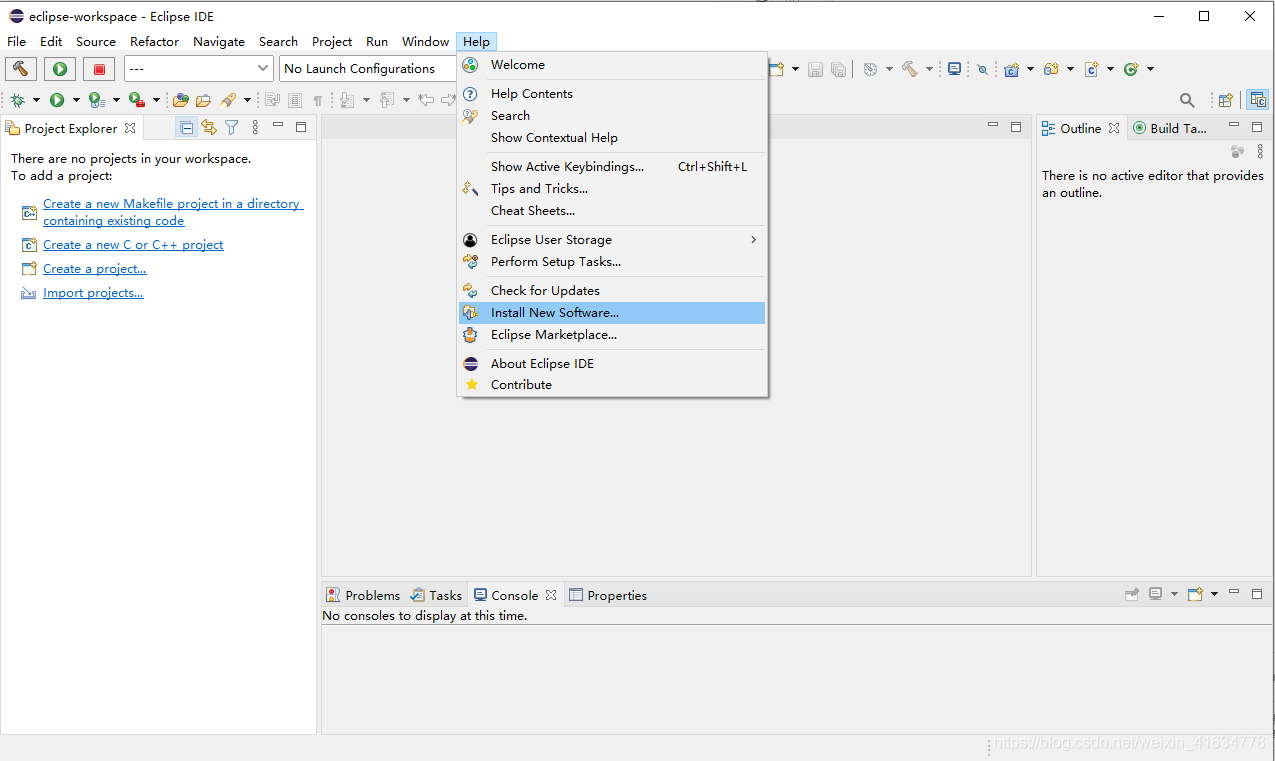
Task: Click the Open Element toolbar icon
Action: pyautogui.click(x=181, y=100)
